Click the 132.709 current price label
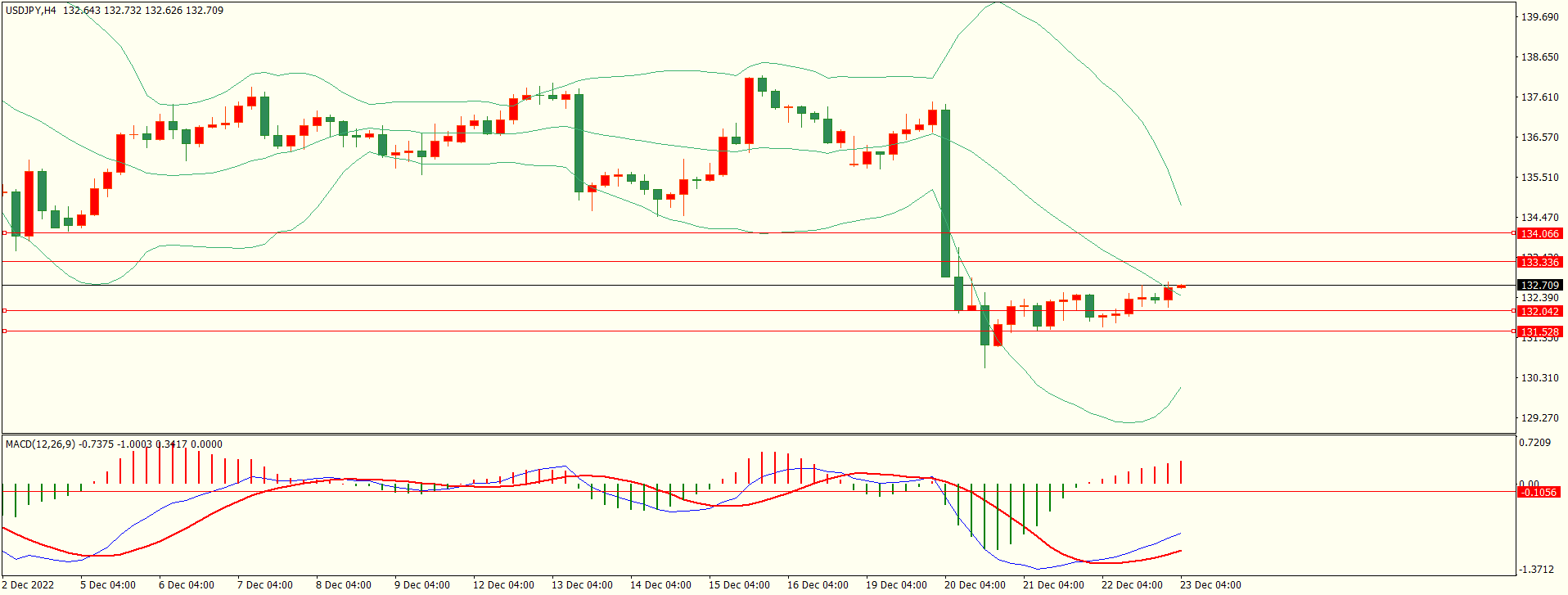Image resolution: width=1568 pixels, height=595 pixels. click(x=1539, y=286)
